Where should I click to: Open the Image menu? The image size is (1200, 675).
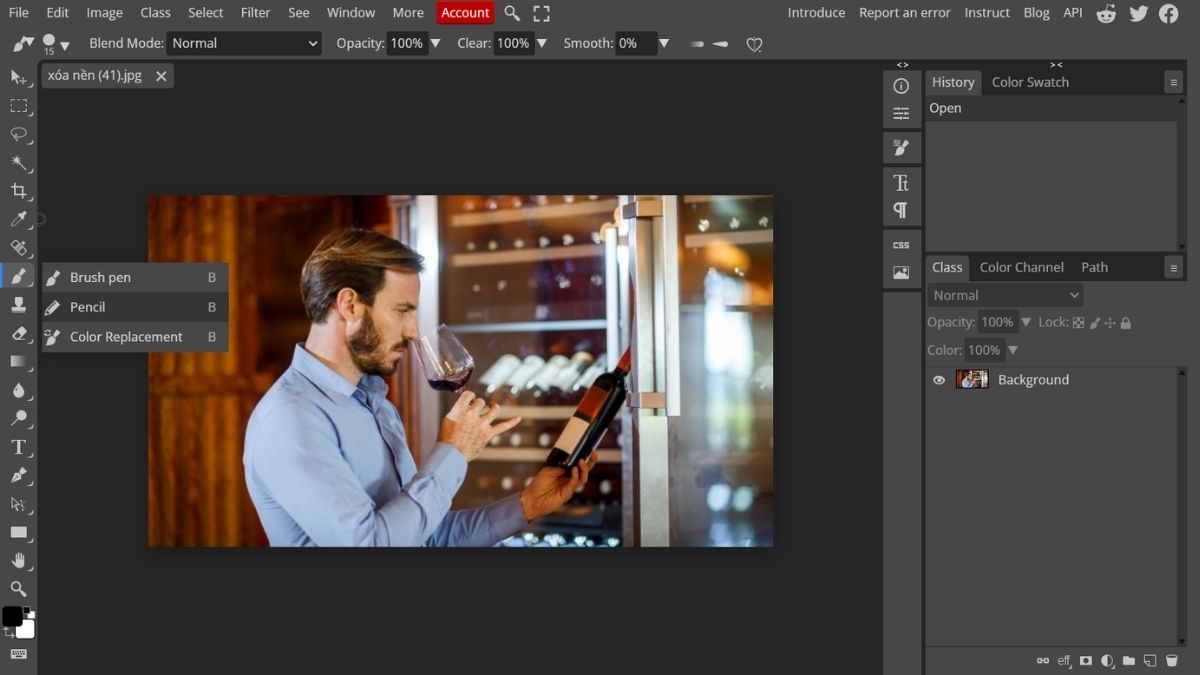[x=104, y=13]
